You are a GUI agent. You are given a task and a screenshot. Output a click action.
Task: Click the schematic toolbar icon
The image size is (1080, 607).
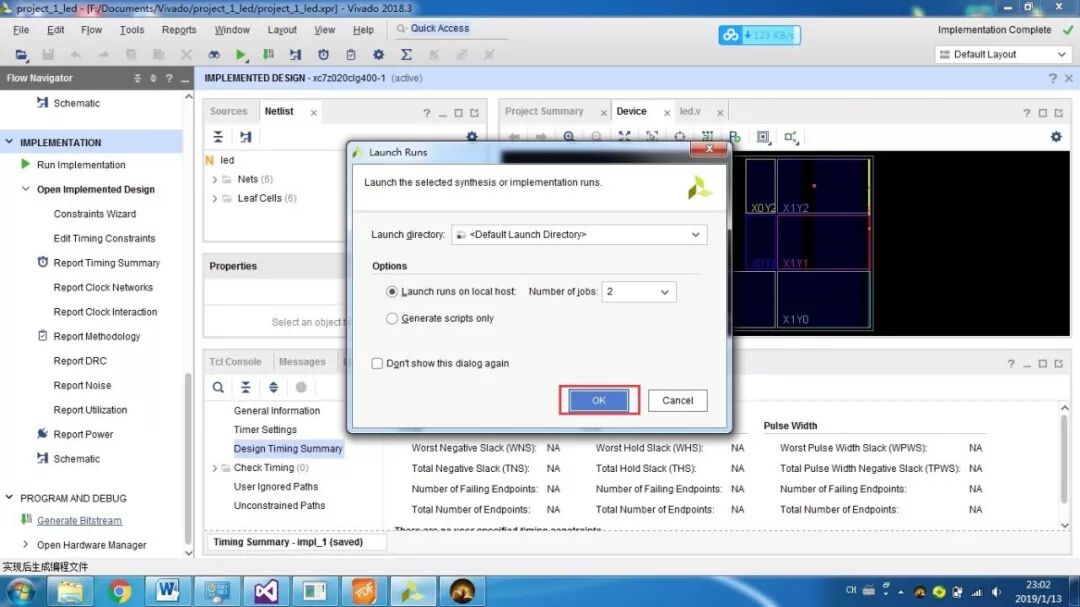[295, 54]
